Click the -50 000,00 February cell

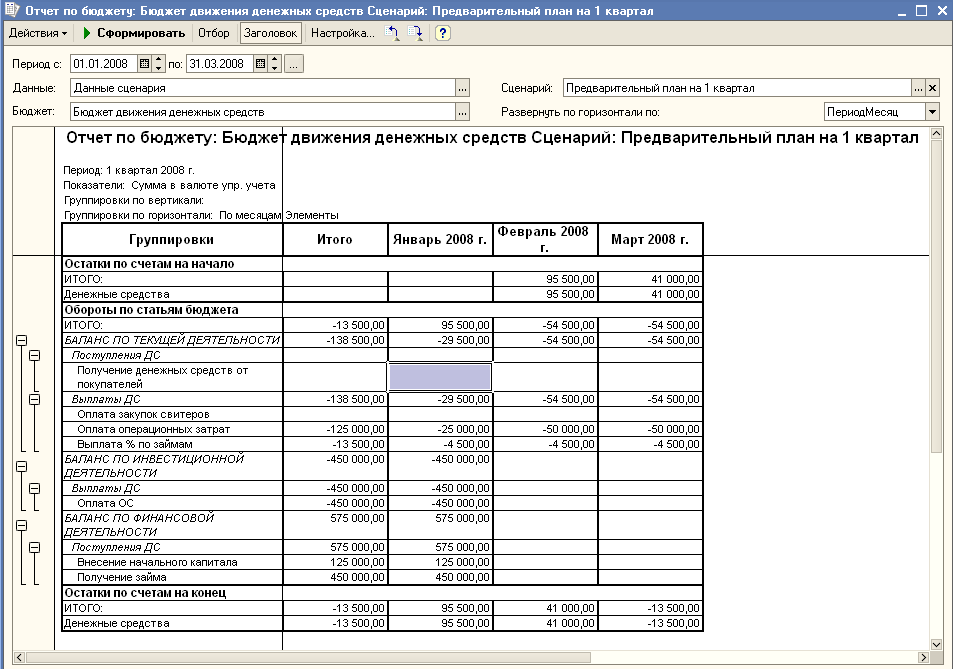click(545, 429)
